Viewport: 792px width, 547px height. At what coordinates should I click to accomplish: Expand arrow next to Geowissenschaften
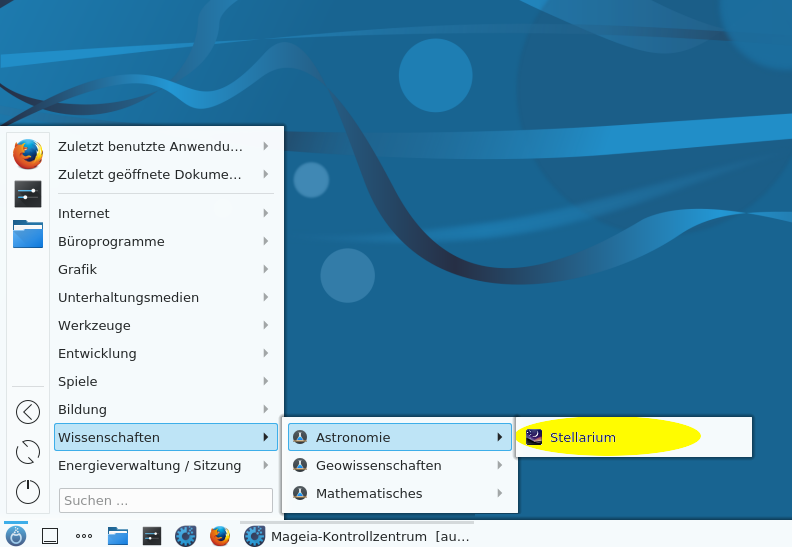click(x=500, y=465)
